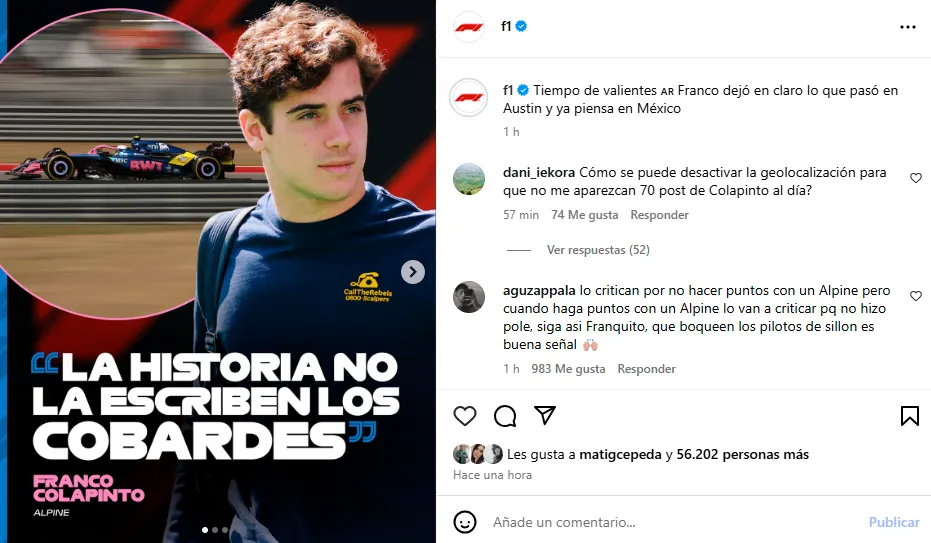Reply to dani_iekora's comment
931x543 pixels.
point(659,215)
